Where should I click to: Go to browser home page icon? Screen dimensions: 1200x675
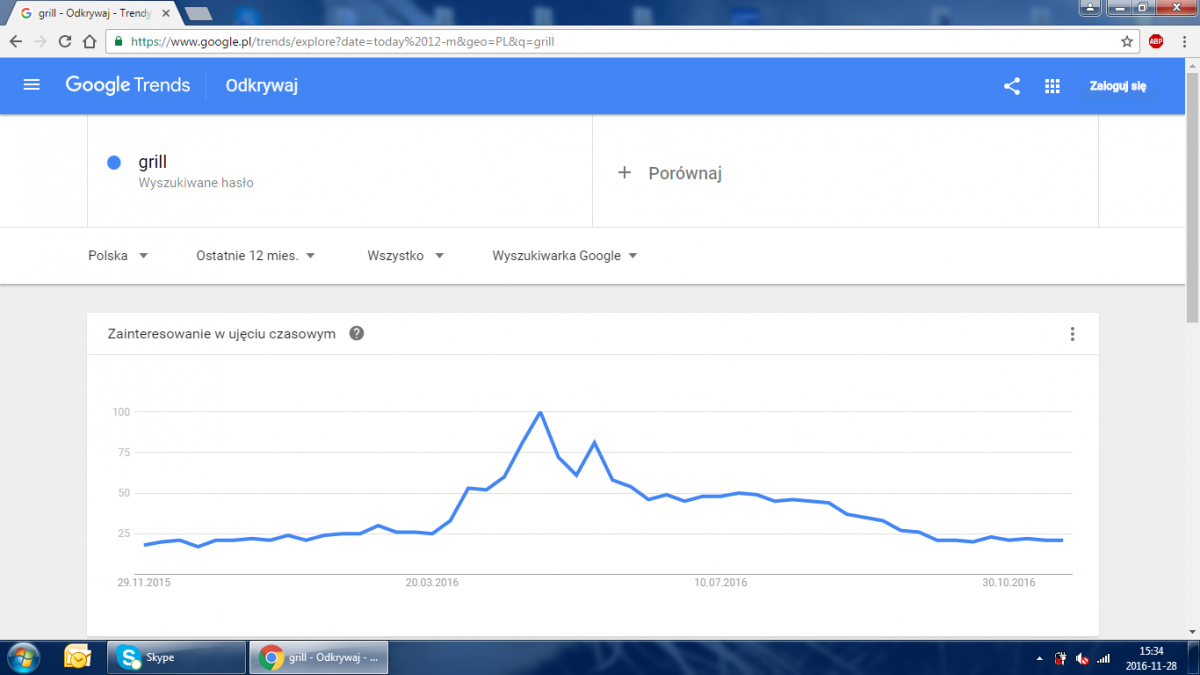coord(90,42)
